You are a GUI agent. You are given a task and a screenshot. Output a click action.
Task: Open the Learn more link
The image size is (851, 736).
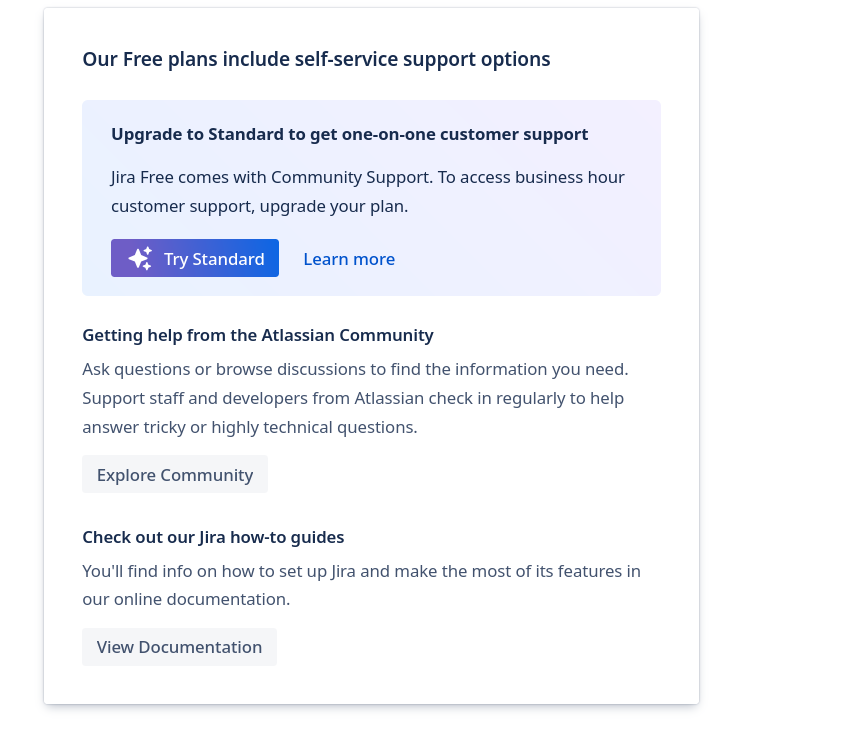tap(349, 259)
